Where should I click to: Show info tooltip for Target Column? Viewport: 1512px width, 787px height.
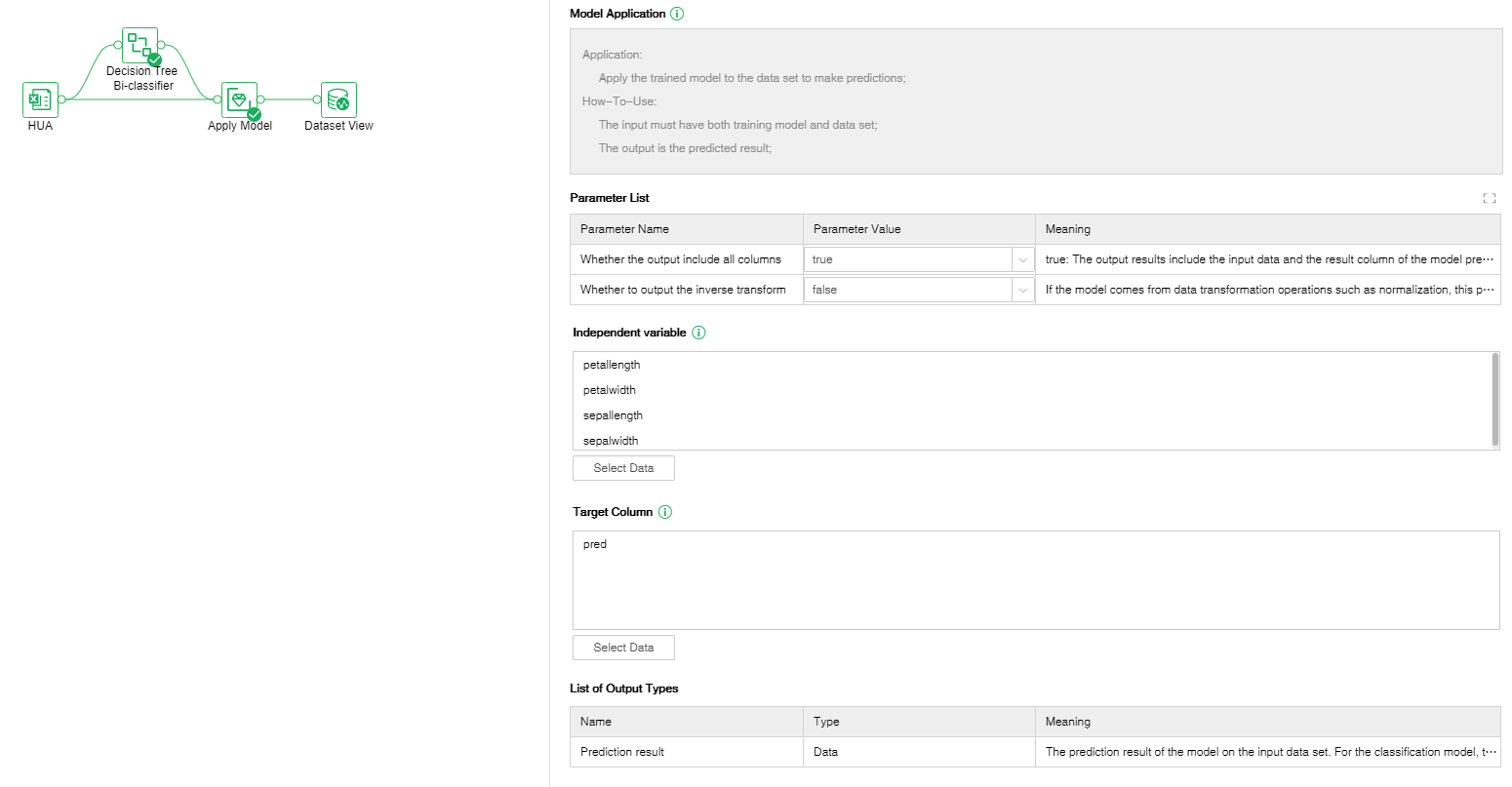click(665, 512)
